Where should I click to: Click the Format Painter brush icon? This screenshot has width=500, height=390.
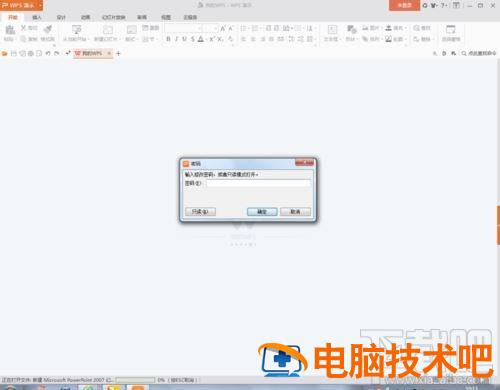(x=48, y=29)
